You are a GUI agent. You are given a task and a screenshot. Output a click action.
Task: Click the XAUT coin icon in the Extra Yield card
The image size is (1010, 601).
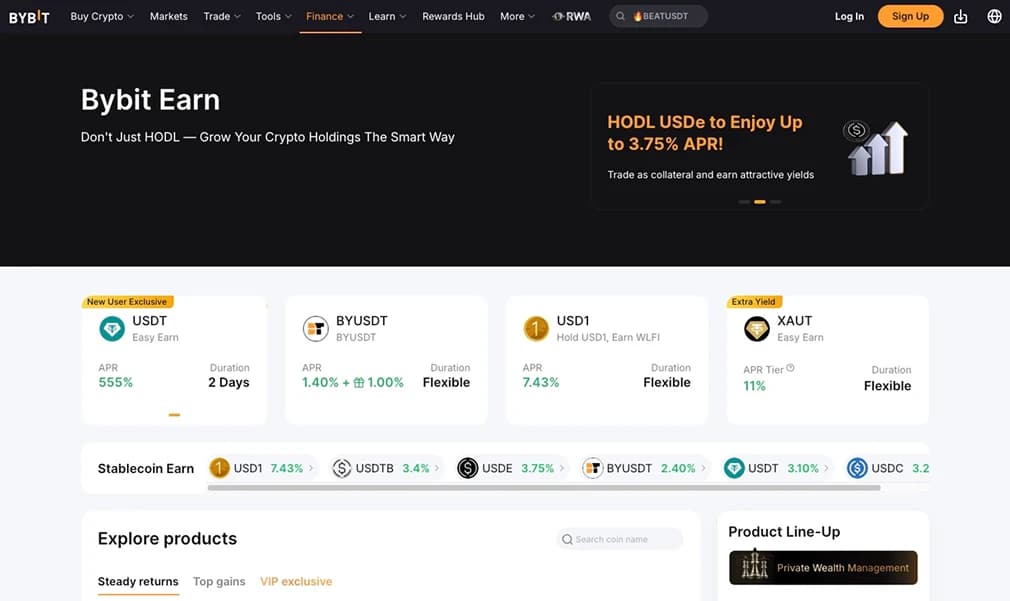(x=757, y=329)
